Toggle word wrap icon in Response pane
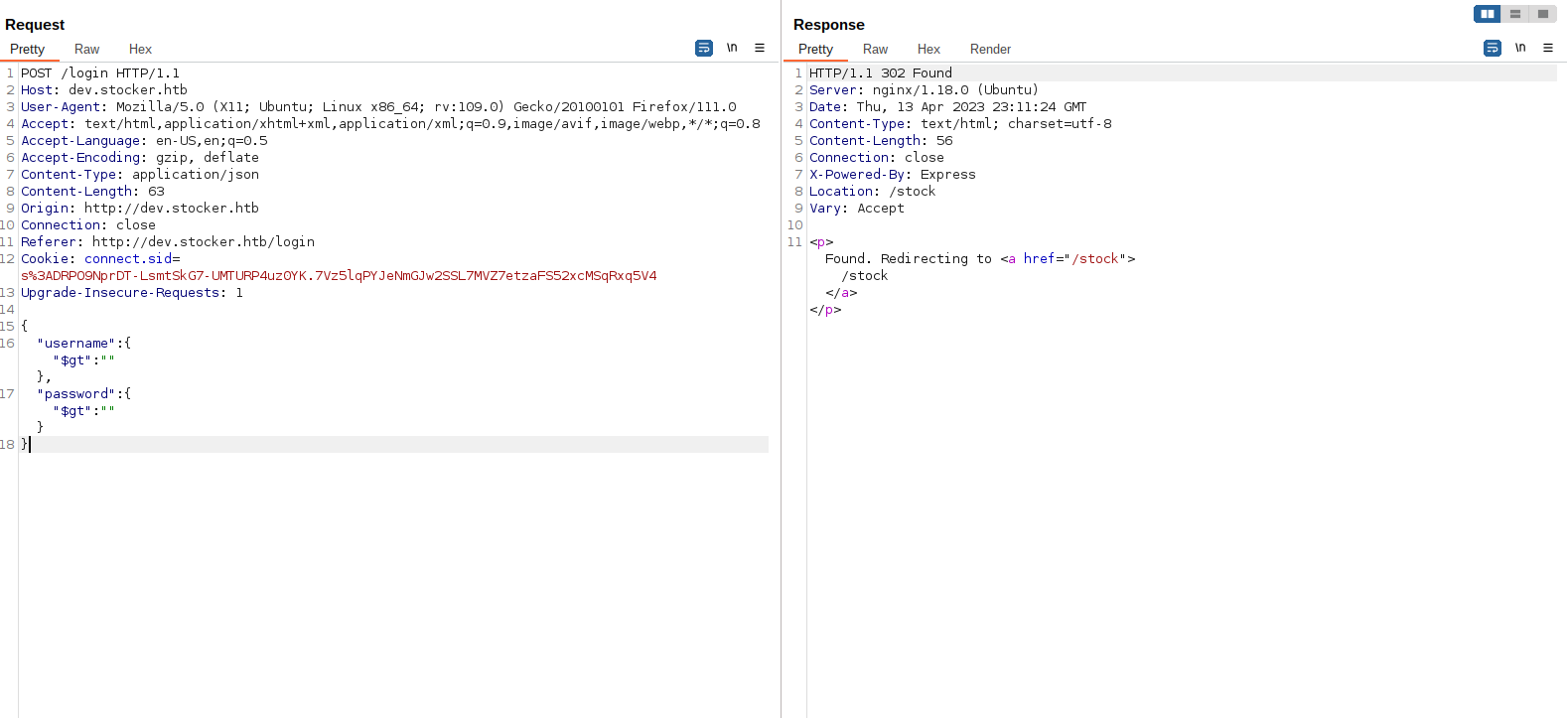Viewport: 1568px width, 718px height. [1493, 48]
